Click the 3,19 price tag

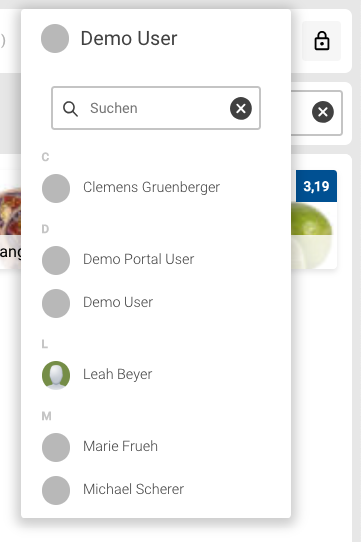[x=316, y=186]
